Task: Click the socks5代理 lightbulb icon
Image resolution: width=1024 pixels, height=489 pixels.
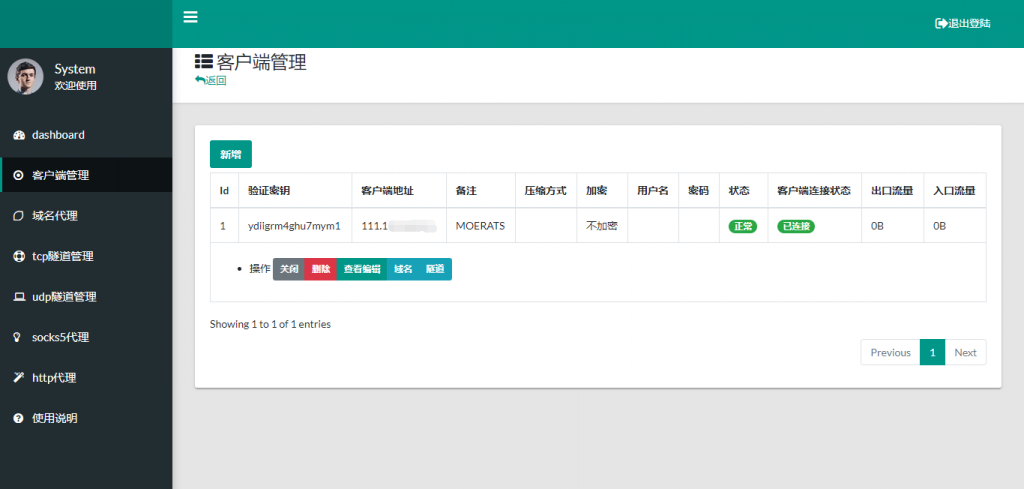Action: [x=18, y=338]
